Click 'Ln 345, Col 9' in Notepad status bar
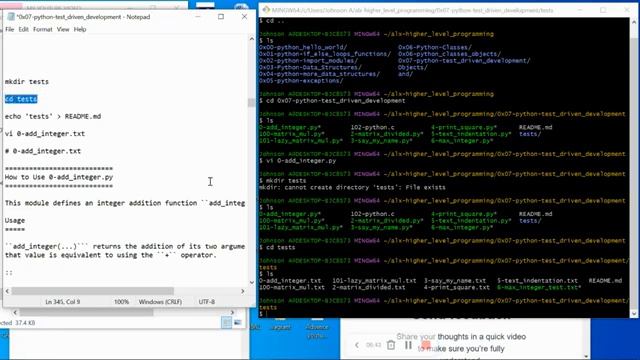The image size is (640, 360). pos(62,302)
